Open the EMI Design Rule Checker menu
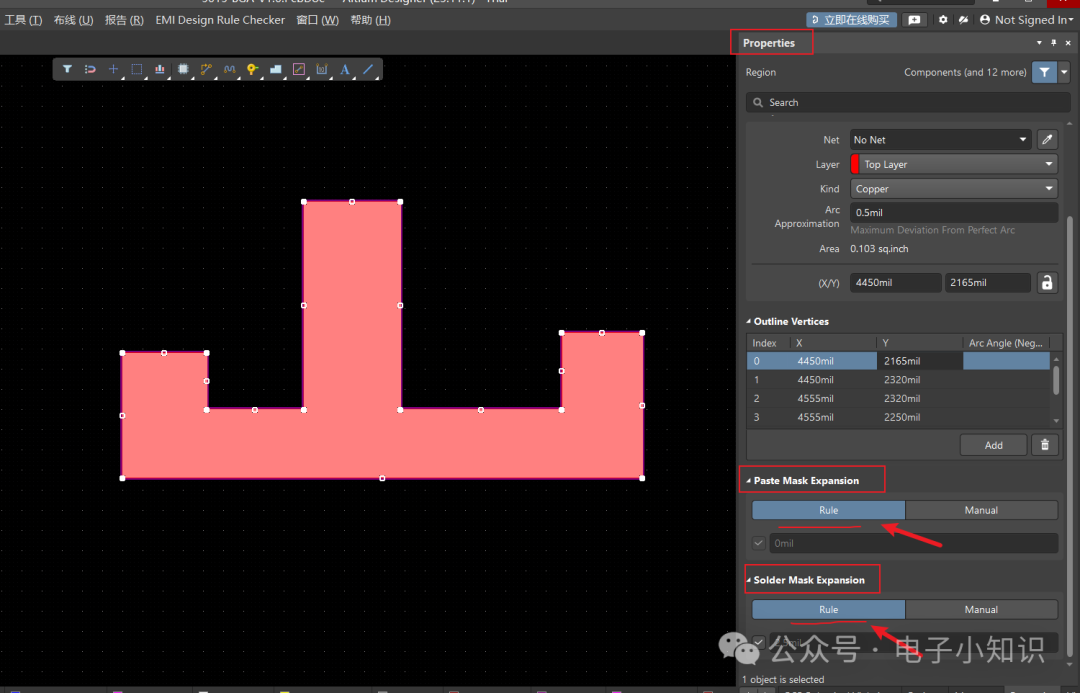Image resolution: width=1080 pixels, height=693 pixels. point(220,20)
